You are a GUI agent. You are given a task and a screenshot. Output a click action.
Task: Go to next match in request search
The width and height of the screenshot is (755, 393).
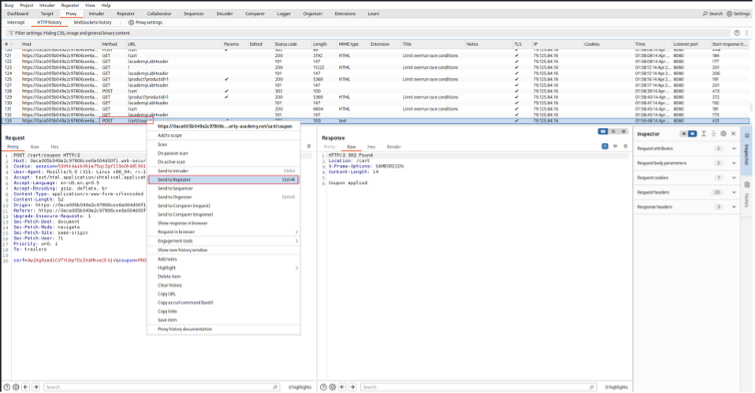point(36,387)
